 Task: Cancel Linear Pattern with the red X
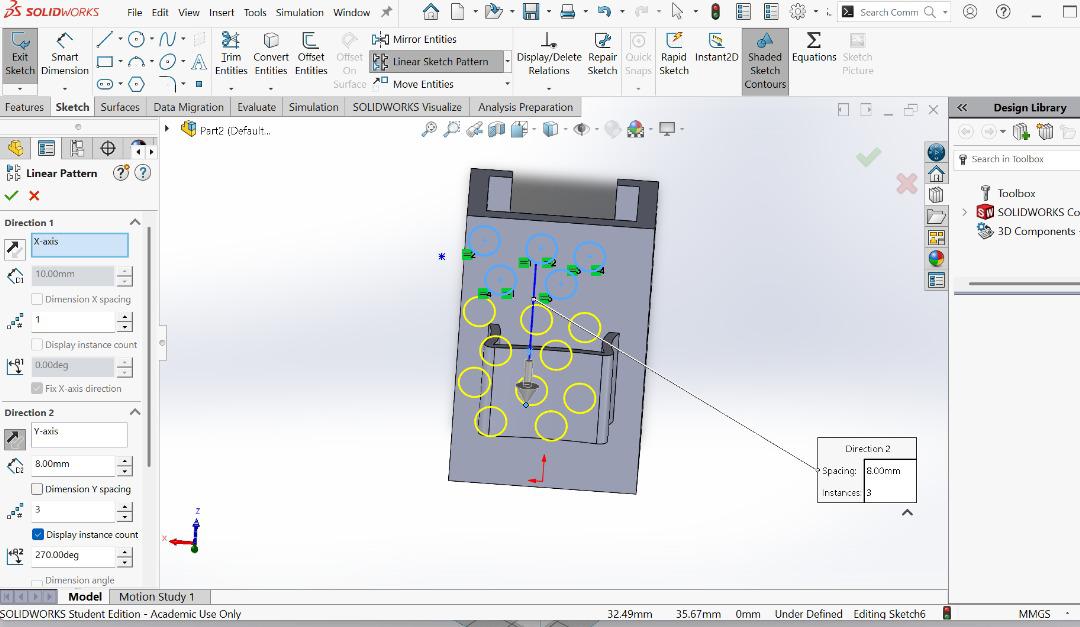pos(34,196)
